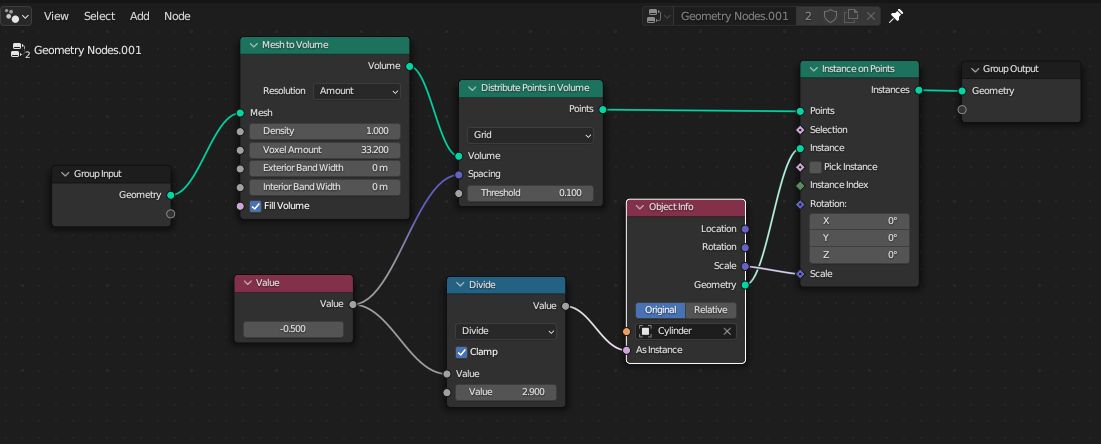Viewport: 1101px width, 444px height.
Task: Click Spacing input socket
Action: coord(459,174)
